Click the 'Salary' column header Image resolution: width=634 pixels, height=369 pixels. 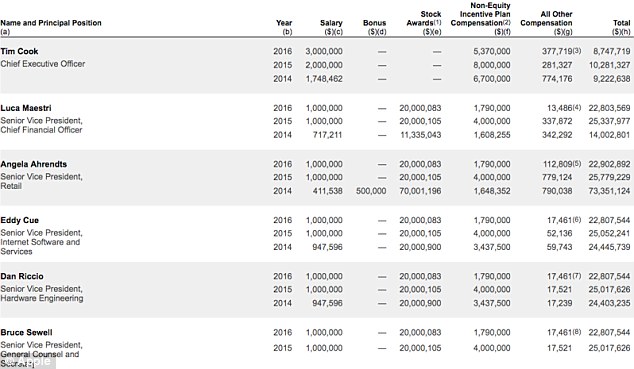click(x=331, y=23)
